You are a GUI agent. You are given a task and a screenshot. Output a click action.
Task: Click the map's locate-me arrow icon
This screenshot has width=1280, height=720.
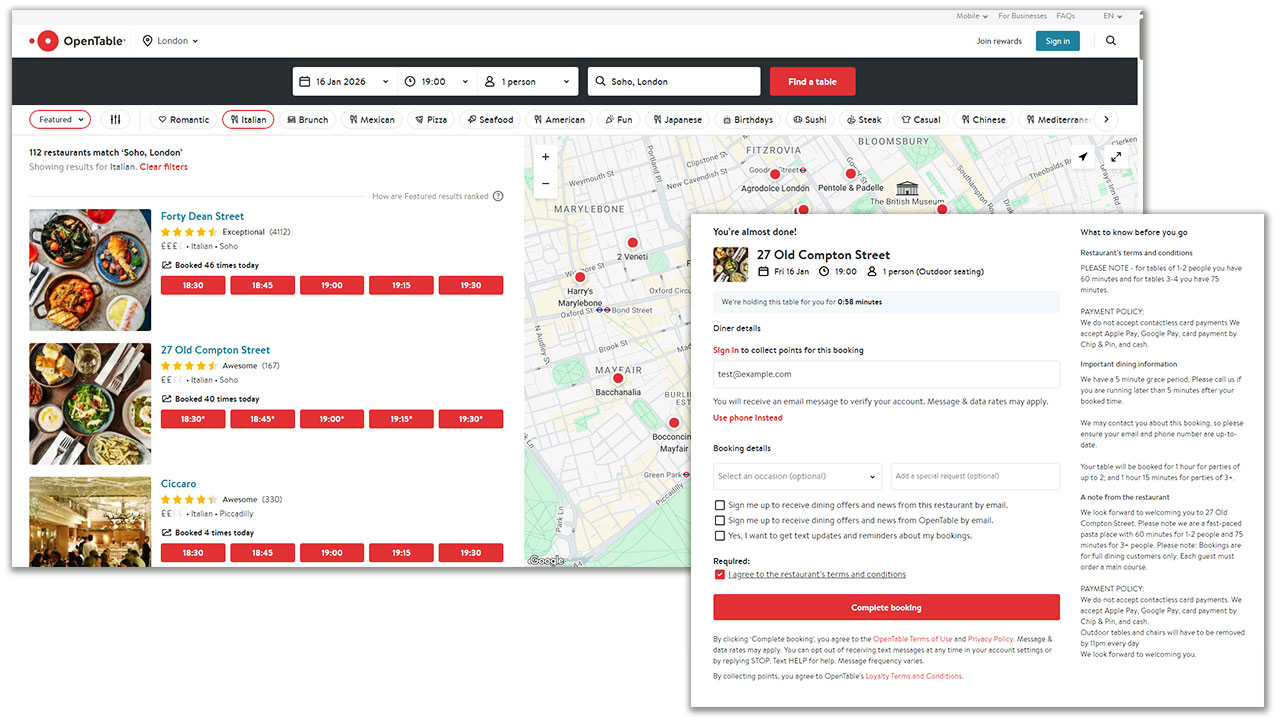point(1082,157)
